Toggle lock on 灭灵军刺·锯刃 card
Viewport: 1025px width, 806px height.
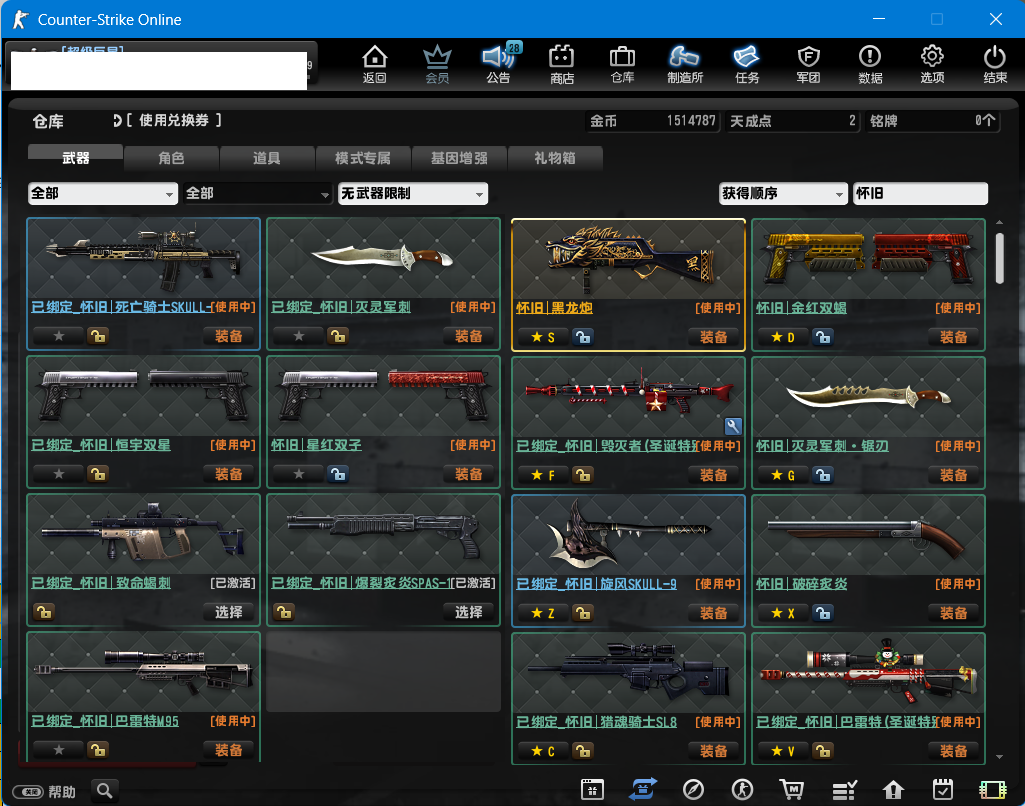point(822,475)
